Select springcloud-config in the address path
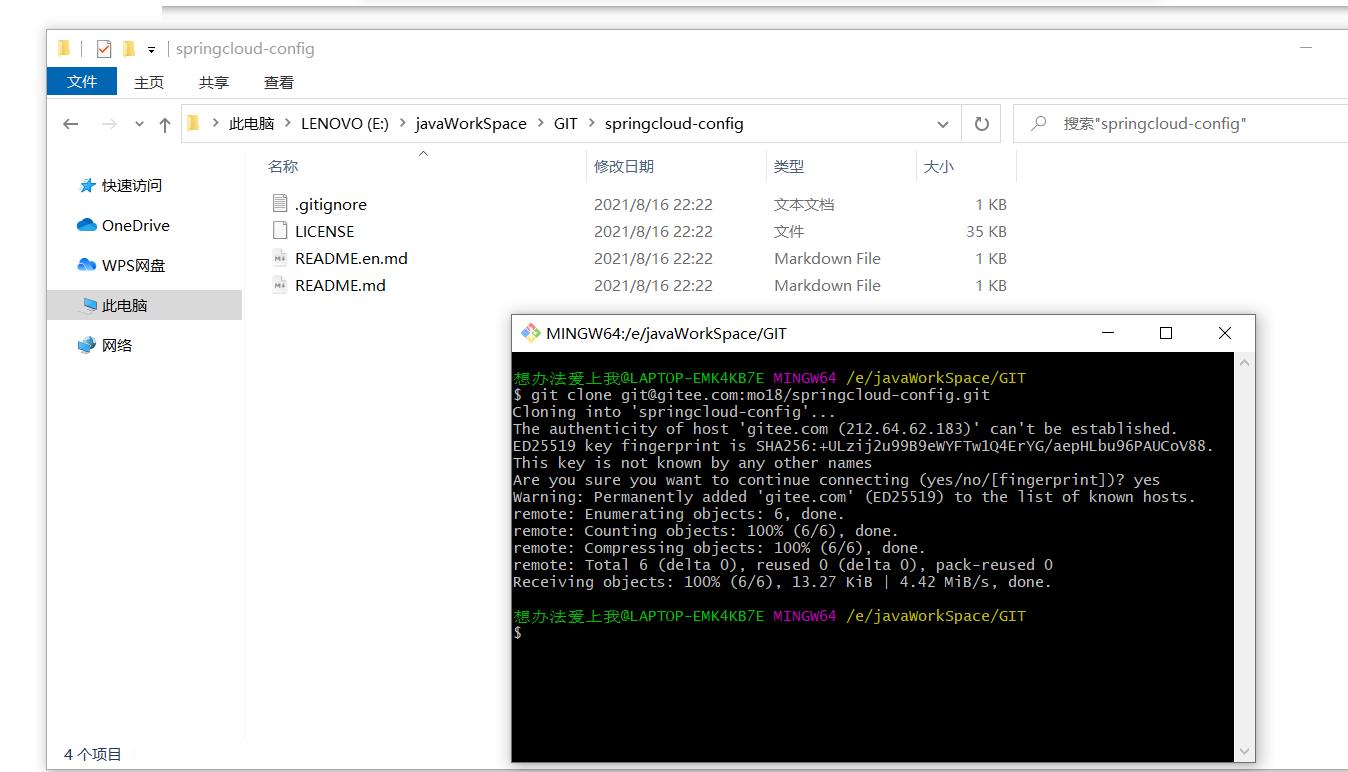1348x772 pixels. [x=674, y=124]
